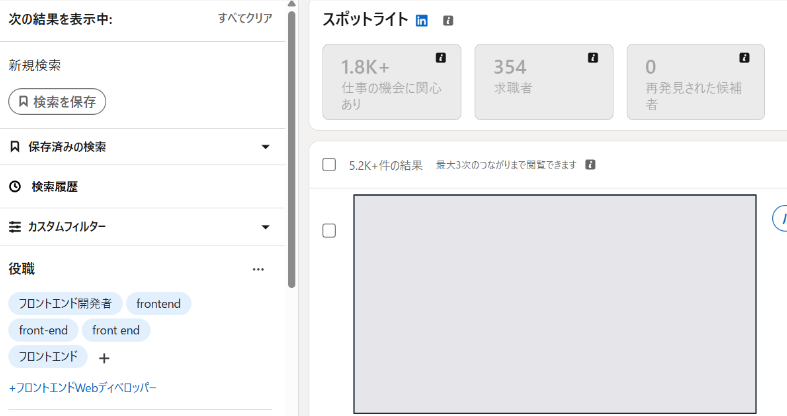Add suggested title +フロントエンドWebディベロッパー
The width and height of the screenshot is (787, 416).
83,387
